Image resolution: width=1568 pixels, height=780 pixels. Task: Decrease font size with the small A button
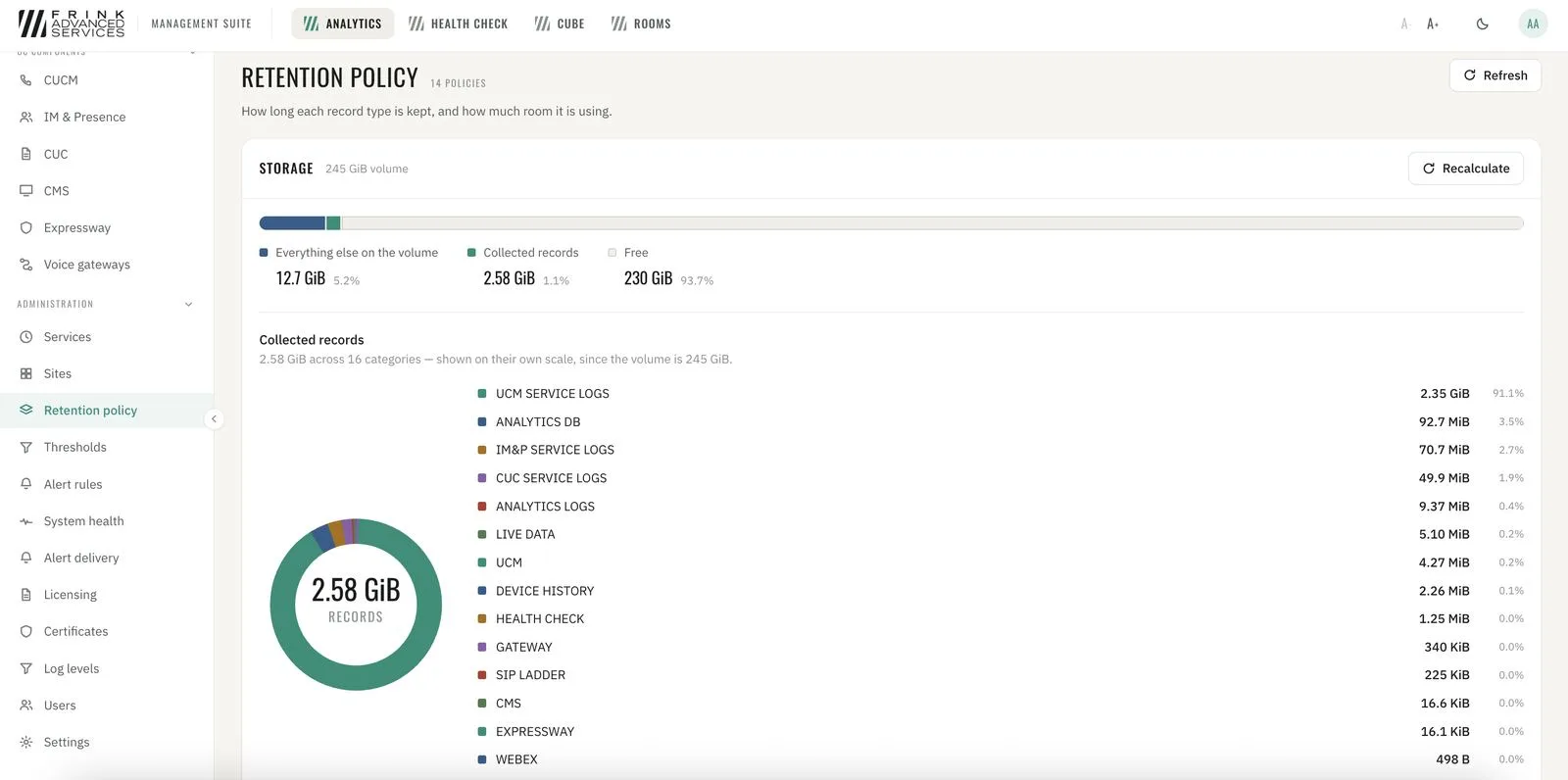click(1404, 24)
